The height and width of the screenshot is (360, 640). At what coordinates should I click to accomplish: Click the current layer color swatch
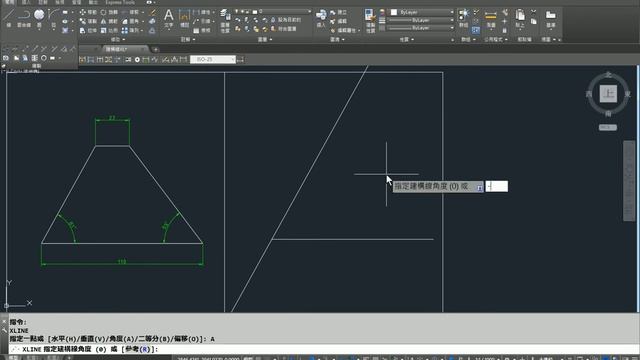point(255,11)
